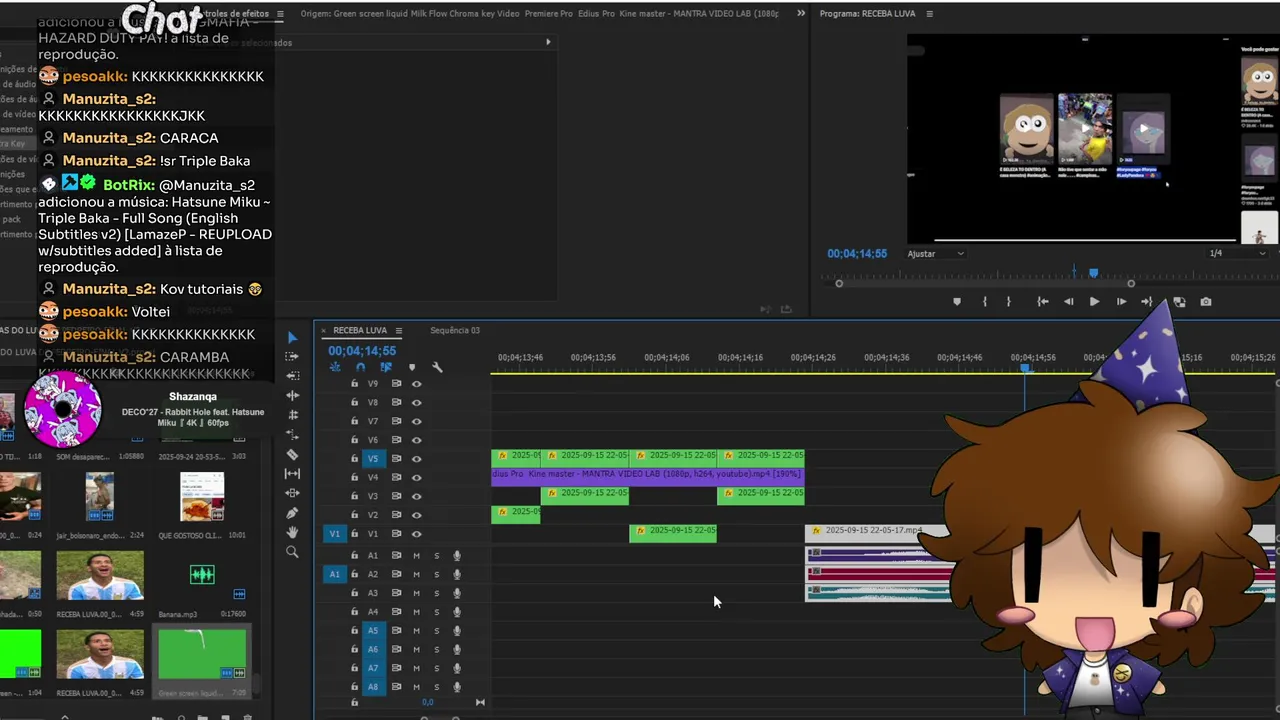
Task: Mute audio track A4
Action: [x=417, y=612]
